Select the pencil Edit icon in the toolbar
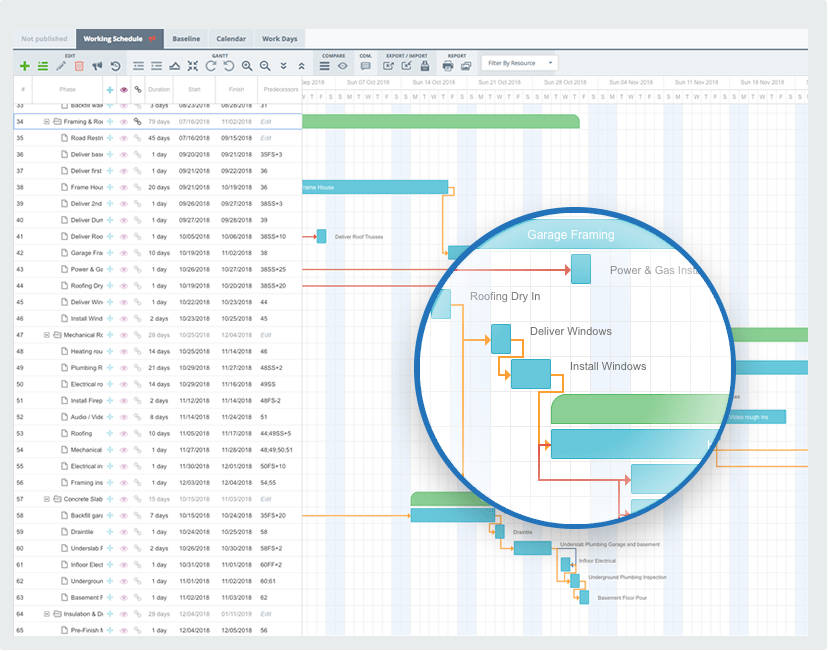The width and height of the screenshot is (828, 651). pyautogui.click(x=61, y=66)
